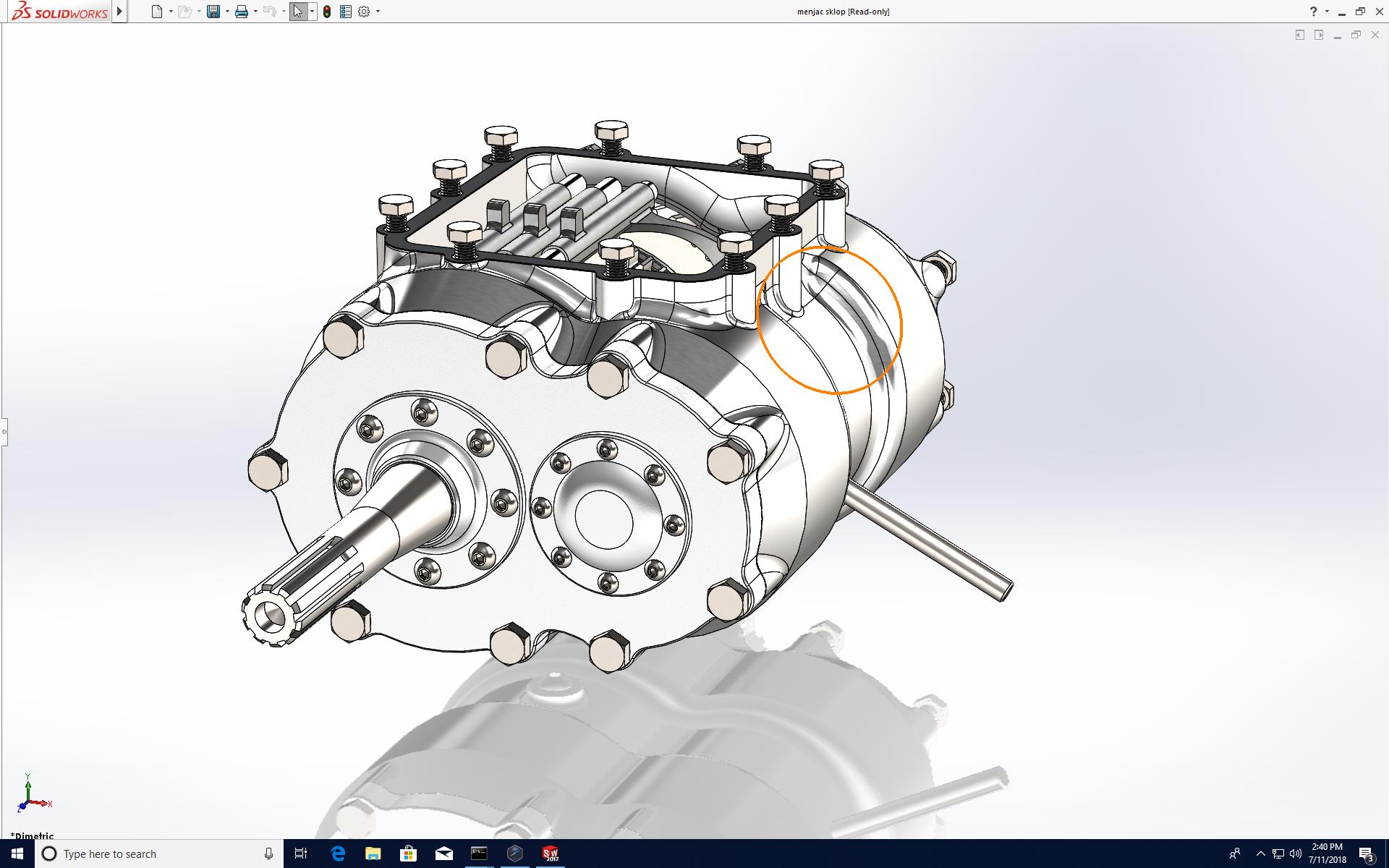This screenshot has height=868, width=1389.
Task: Open dropdown arrow next to New icon
Action: tap(171, 12)
